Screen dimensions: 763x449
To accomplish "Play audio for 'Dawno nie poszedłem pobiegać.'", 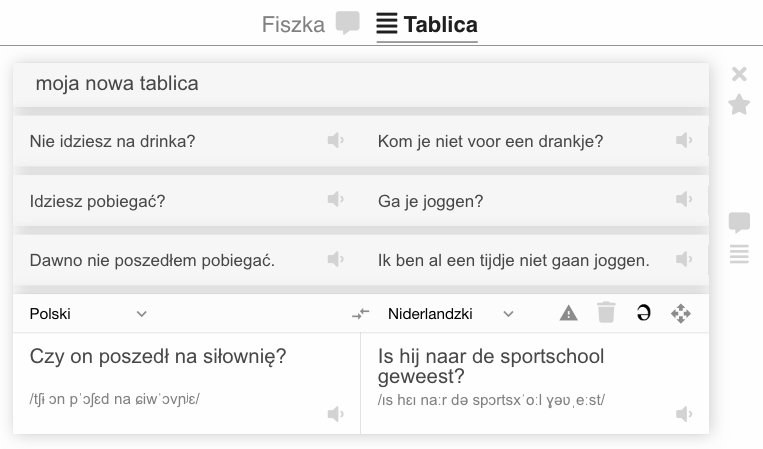I will click(336, 259).
